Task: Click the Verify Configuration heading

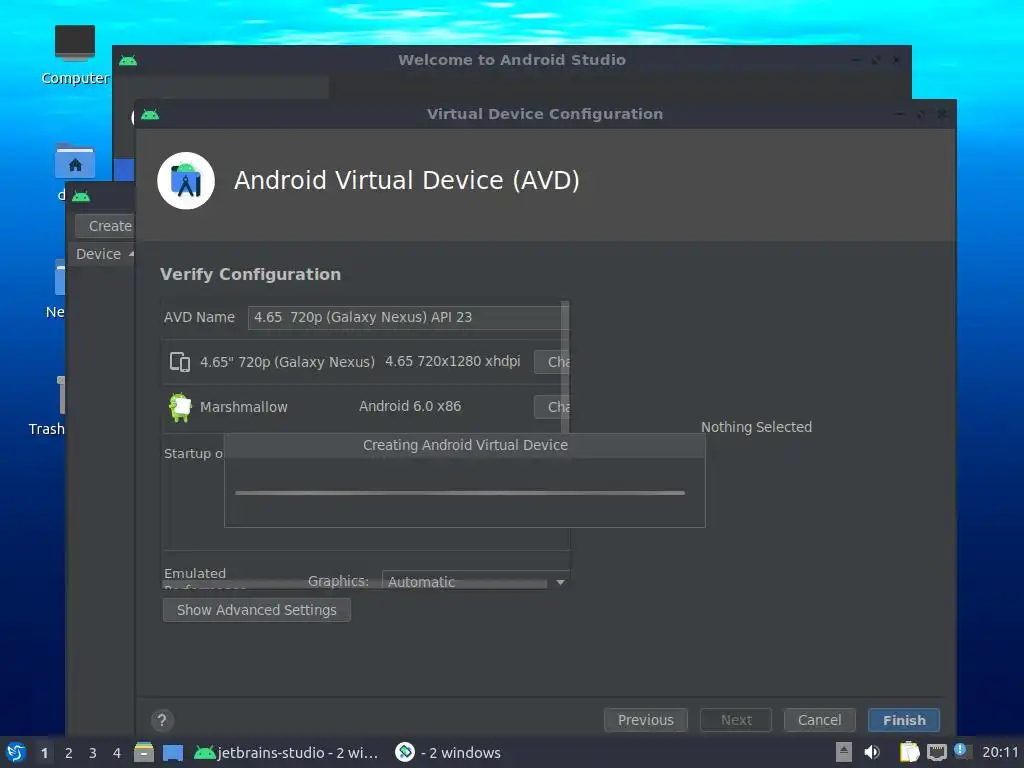Action: [250, 274]
